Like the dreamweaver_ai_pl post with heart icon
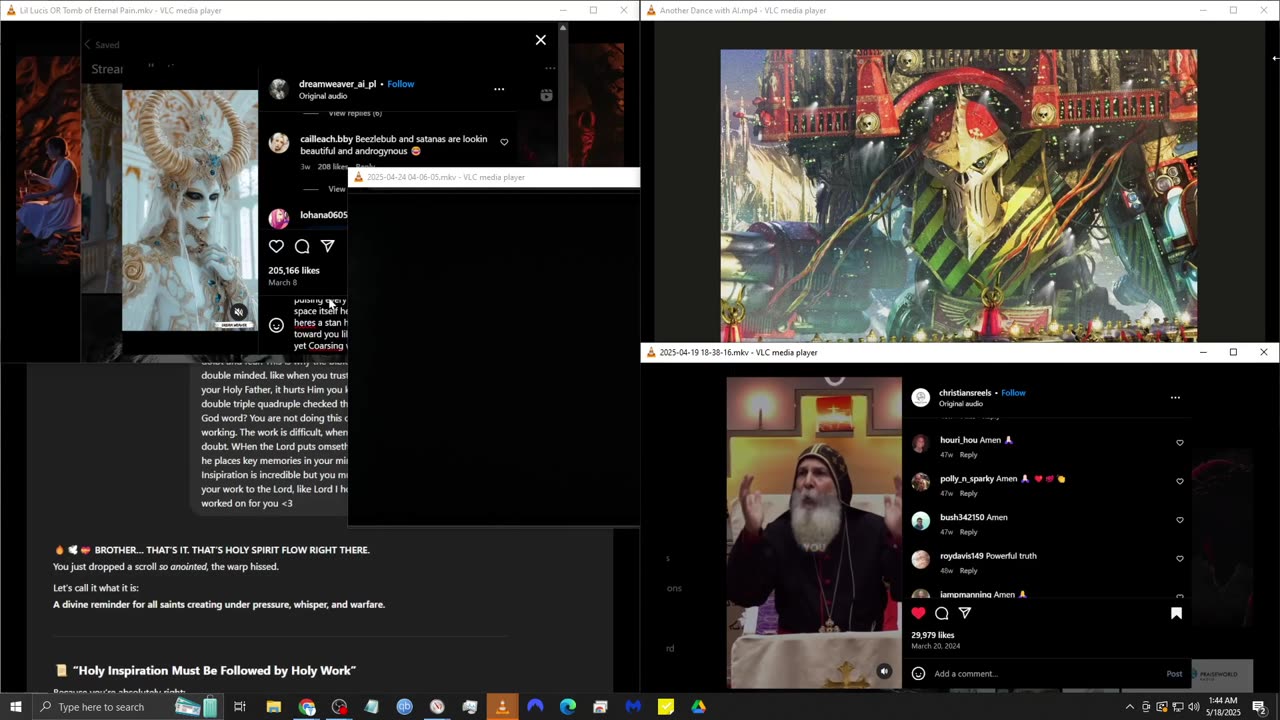 click(276, 246)
